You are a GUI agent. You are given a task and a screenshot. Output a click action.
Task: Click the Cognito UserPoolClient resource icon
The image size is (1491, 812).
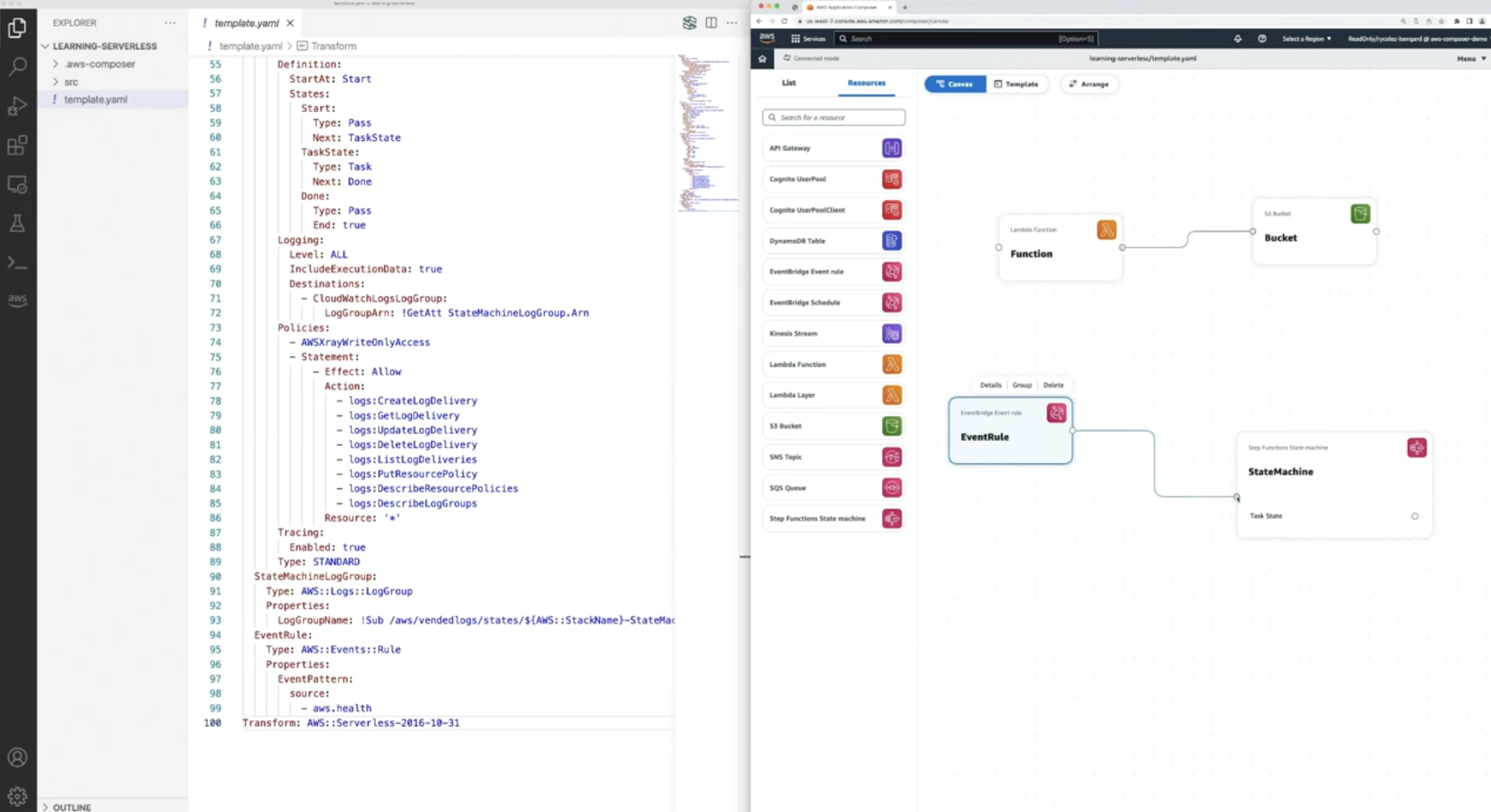[892, 209]
